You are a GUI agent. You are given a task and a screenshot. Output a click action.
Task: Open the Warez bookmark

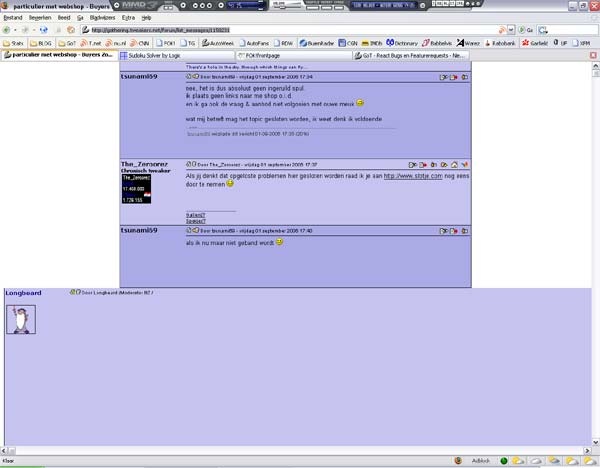[x=468, y=43]
